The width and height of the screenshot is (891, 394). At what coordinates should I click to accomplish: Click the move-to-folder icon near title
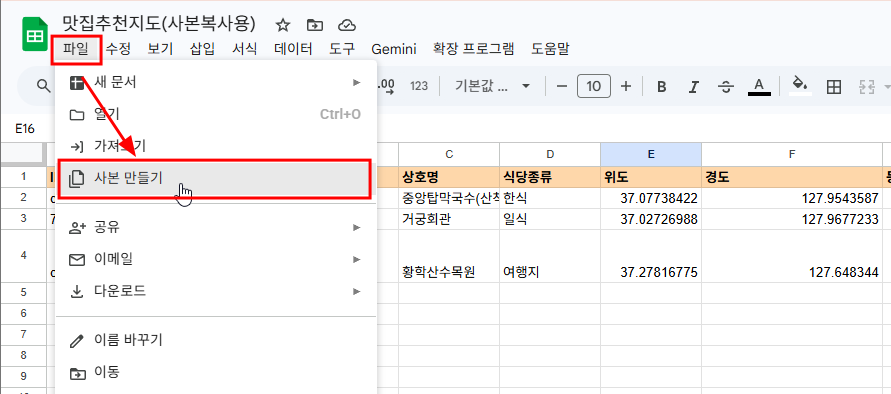pos(314,25)
